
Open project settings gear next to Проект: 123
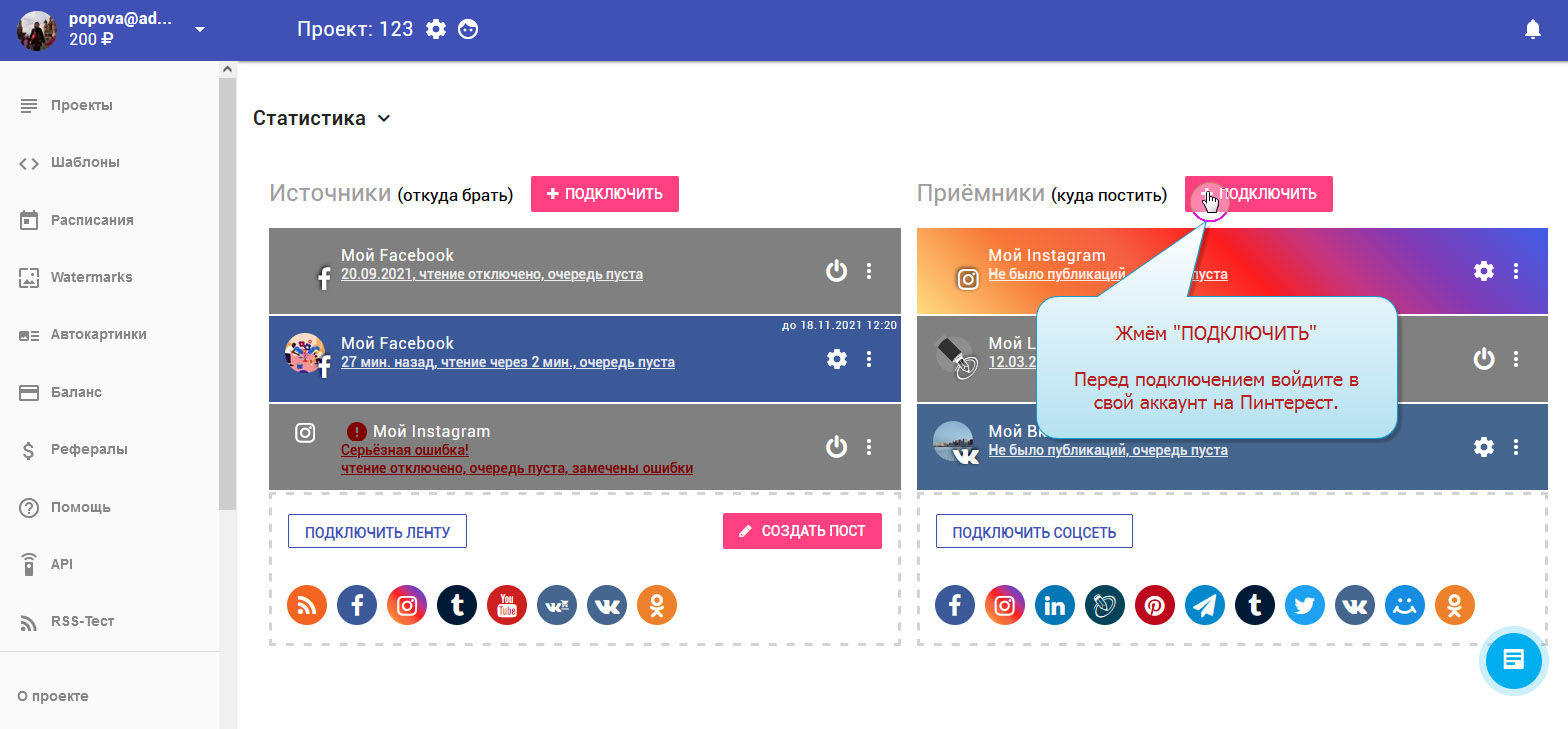click(436, 30)
